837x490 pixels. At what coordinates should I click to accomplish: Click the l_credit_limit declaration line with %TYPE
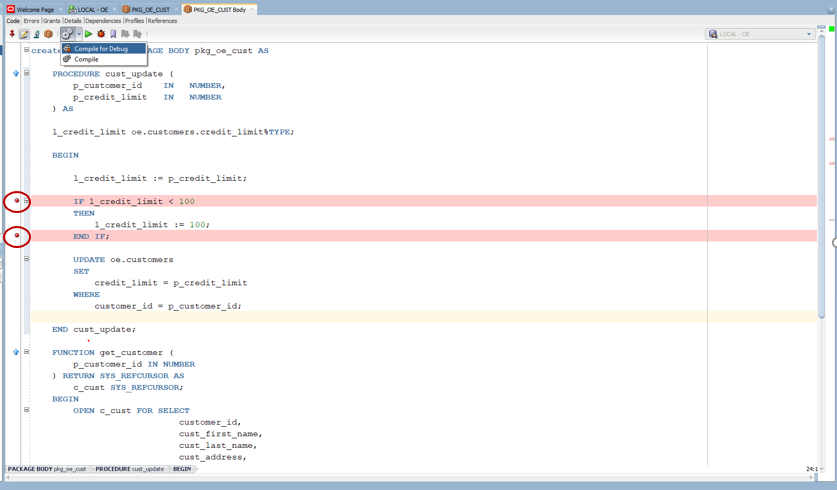click(173, 132)
